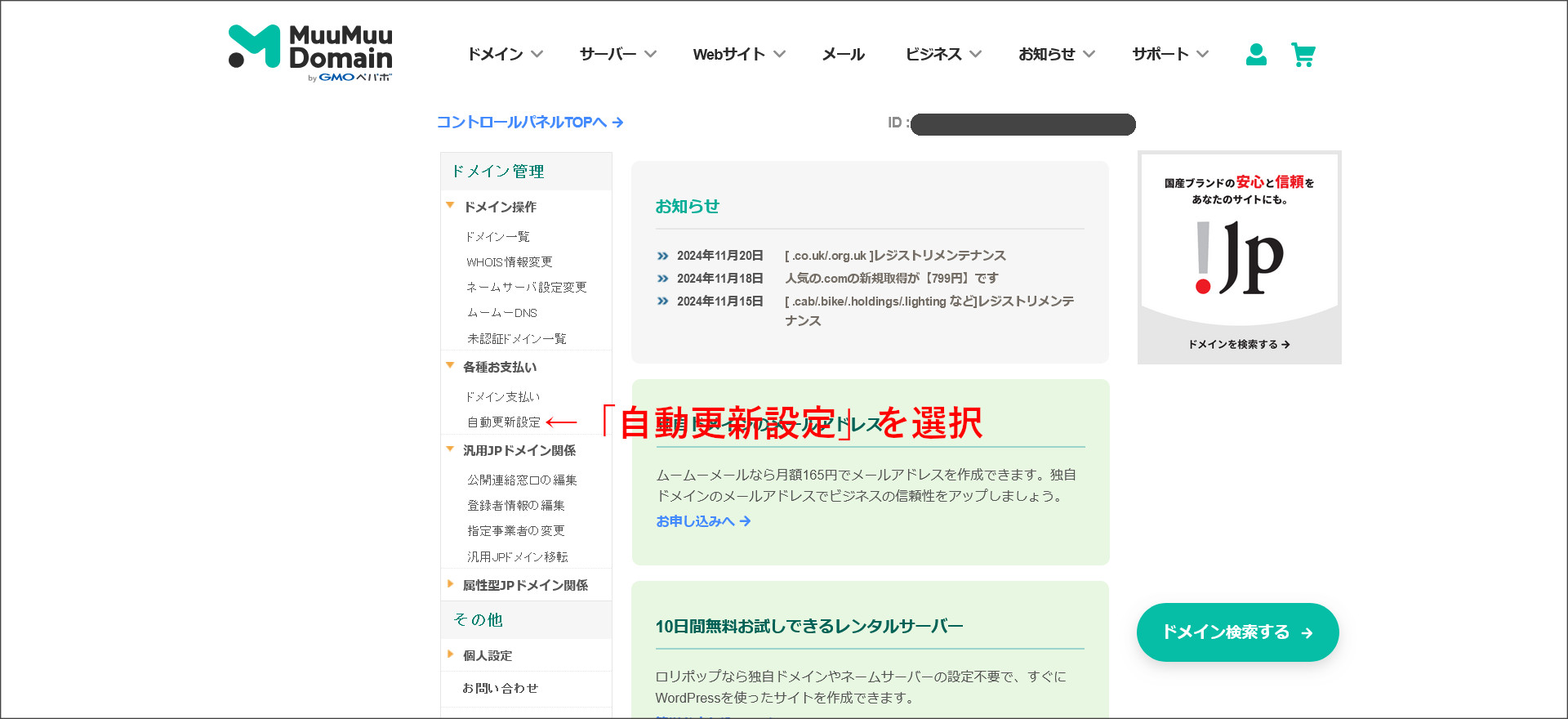Click the お知らせ section heading
This screenshot has width=1568, height=719.
(688, 207)
